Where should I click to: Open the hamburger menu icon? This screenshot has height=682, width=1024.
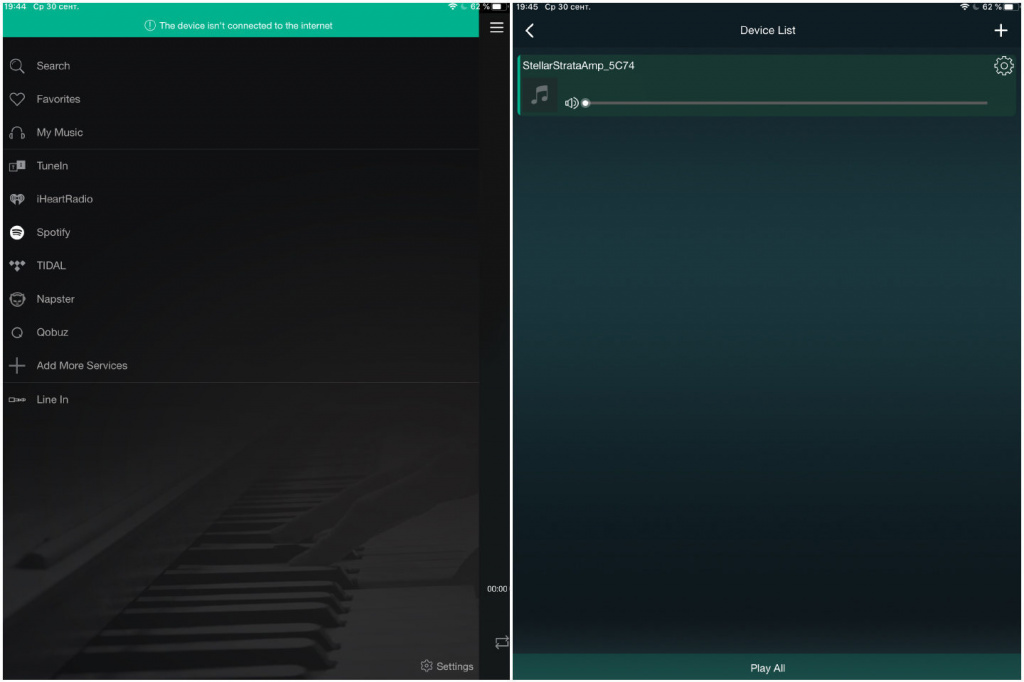click(496, 27)
